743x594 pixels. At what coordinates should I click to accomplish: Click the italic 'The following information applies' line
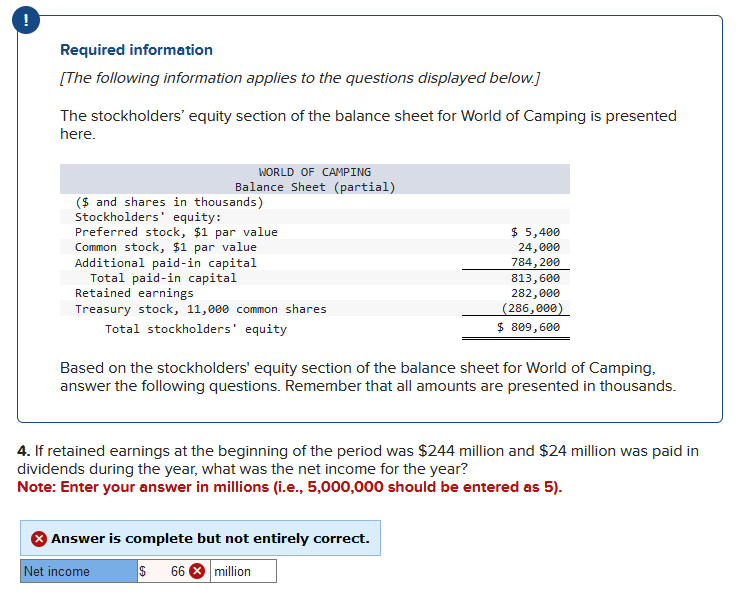300,78
